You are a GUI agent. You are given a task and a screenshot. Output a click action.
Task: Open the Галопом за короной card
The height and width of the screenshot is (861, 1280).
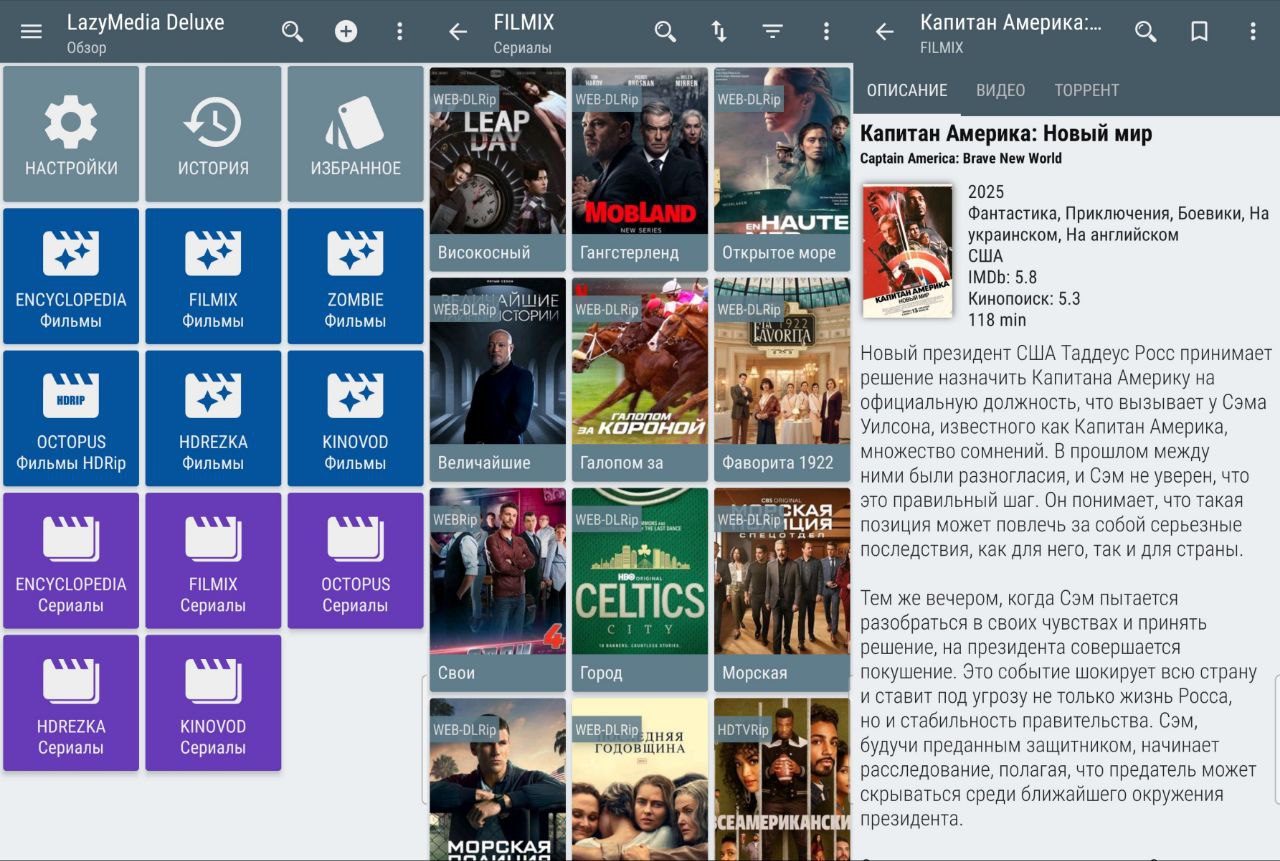(640, 379)
